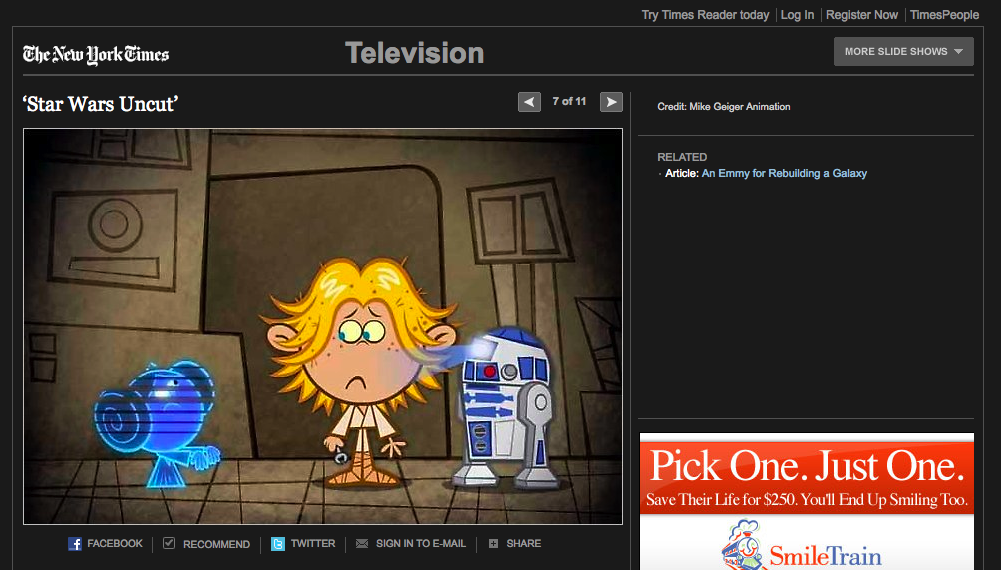Image resolution: width=1001 pixels, height=570 pixels.
Task: Click the Recommend checkmark icon
Action: [x=169, y=543]
